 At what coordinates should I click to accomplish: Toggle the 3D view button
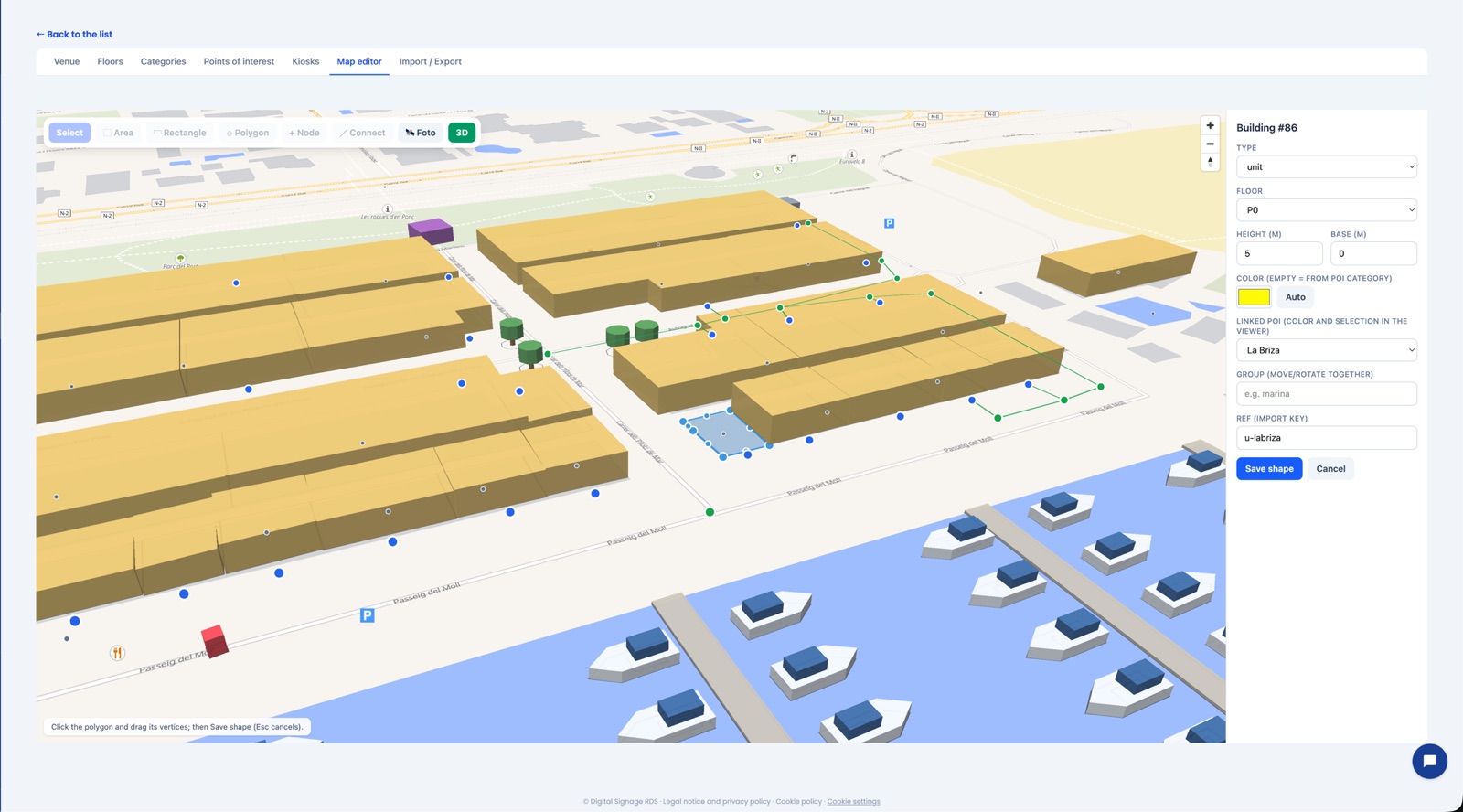coord(462,133)
